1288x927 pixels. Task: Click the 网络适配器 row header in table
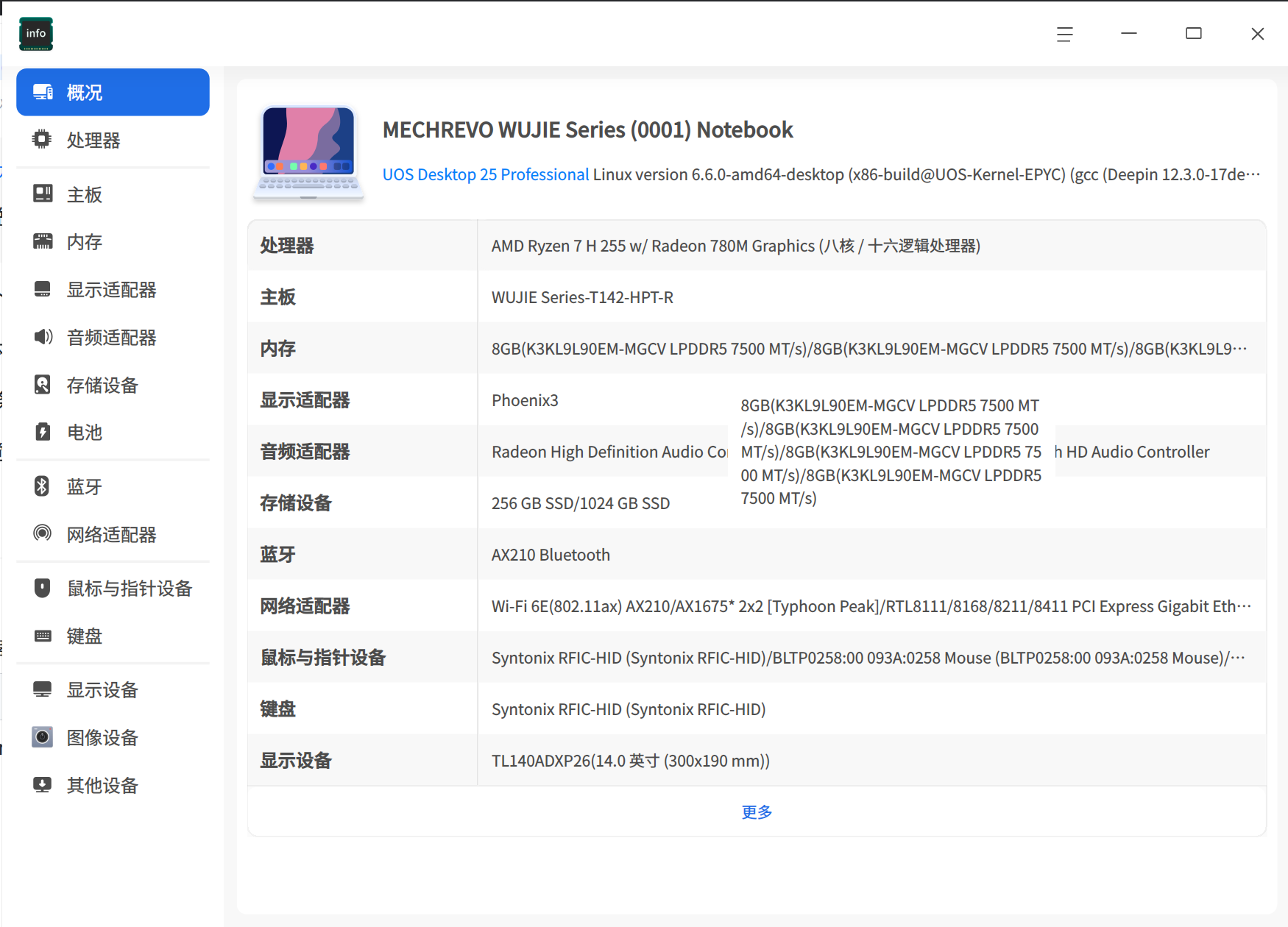click(305, 605)
